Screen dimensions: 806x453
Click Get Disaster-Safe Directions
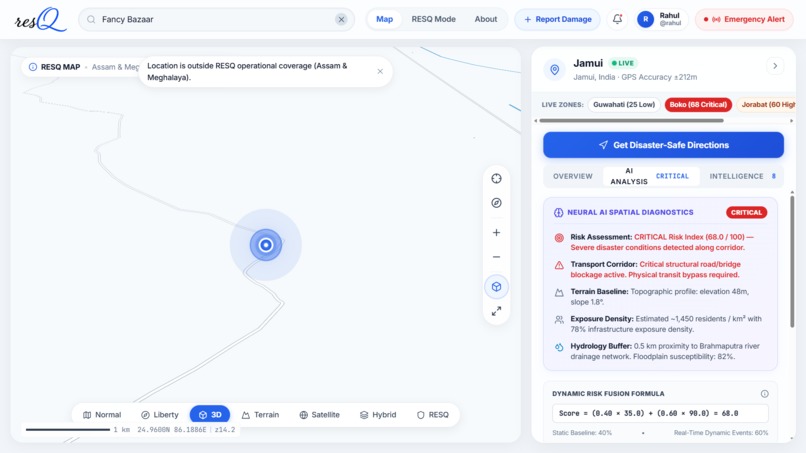663,145
